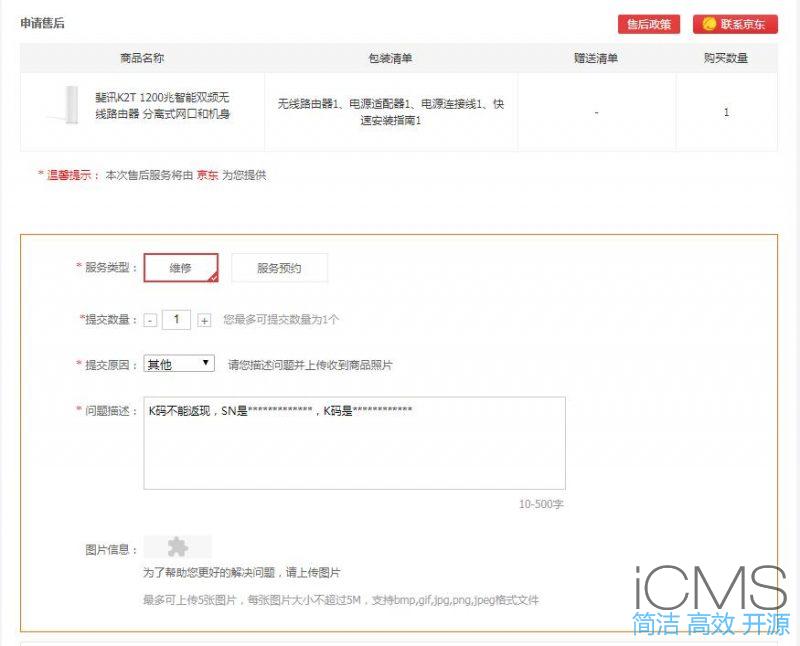The width and height of the screenshot is (800, 646).
Task: Open the 售后政策 after-sales policy button
Action: (648, 24)
